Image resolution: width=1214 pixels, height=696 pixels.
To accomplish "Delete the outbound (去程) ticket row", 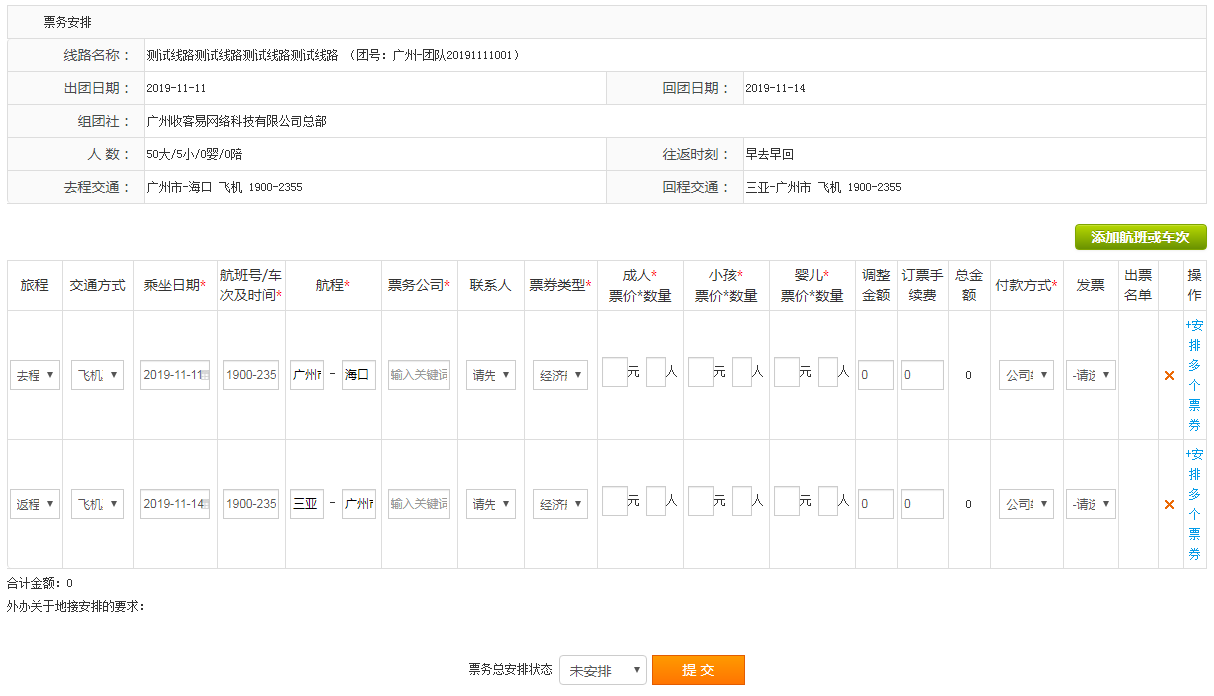I will 1169,376.
